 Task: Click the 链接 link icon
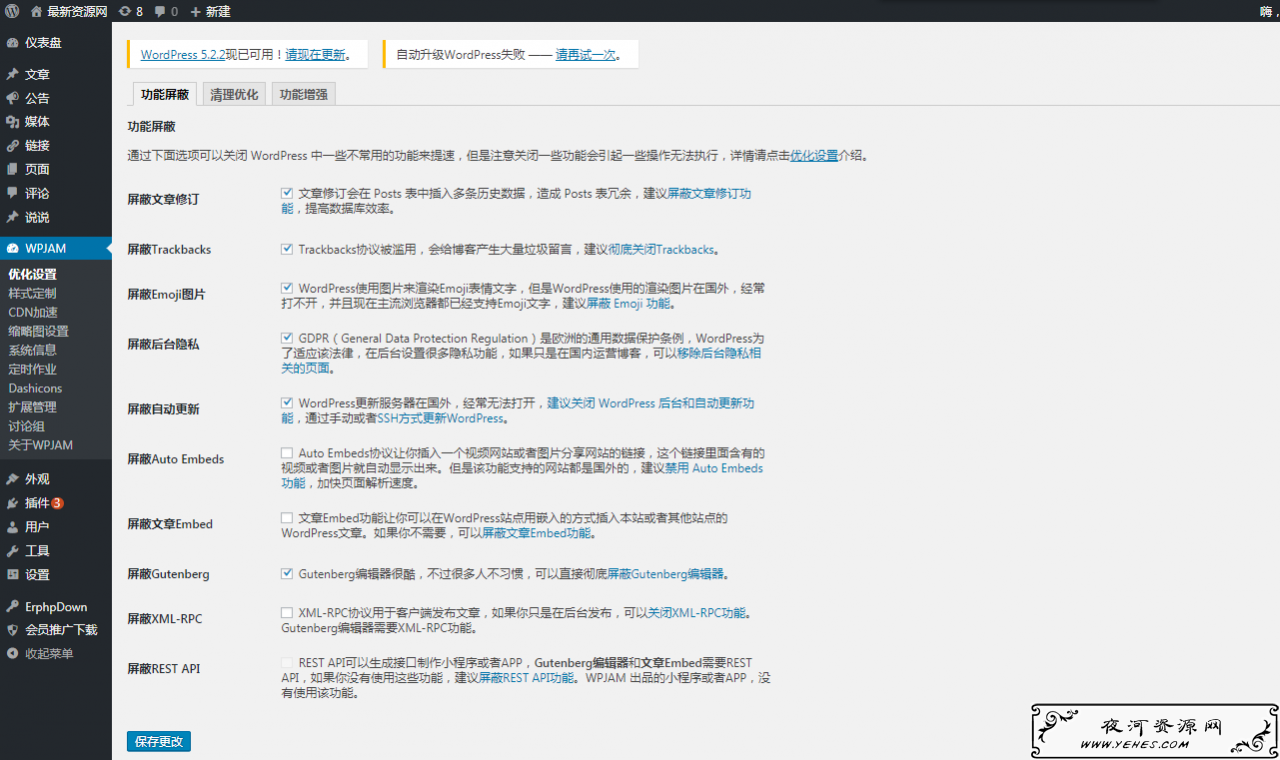click(12, 145)
